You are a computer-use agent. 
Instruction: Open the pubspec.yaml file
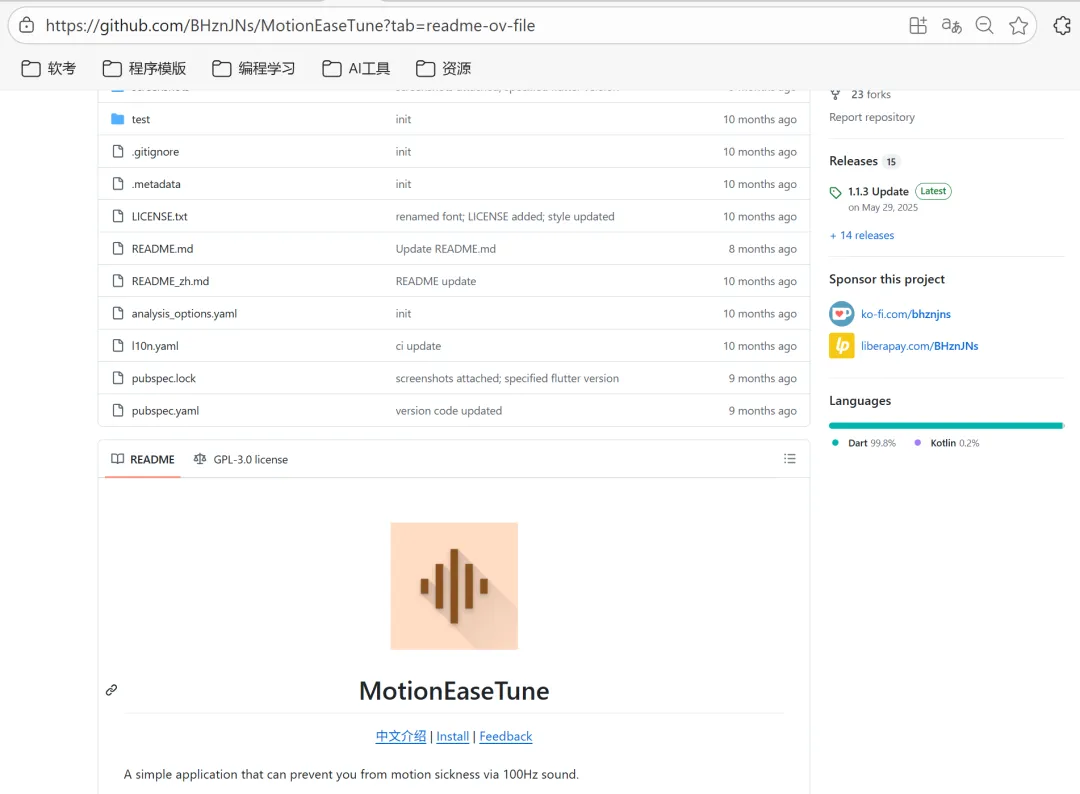coord(165,410)
